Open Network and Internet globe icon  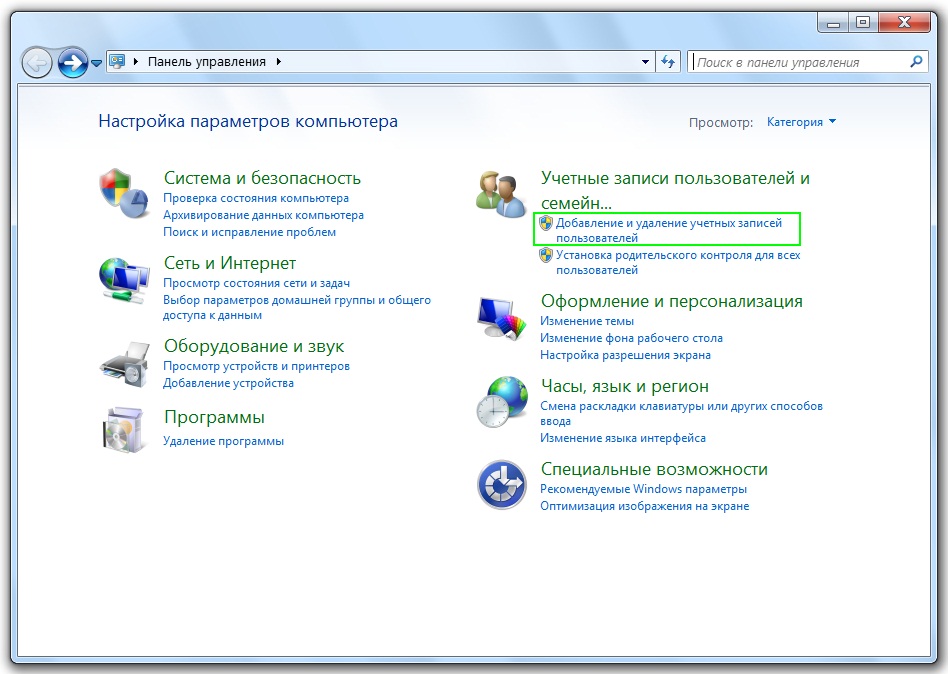(125, 281)
